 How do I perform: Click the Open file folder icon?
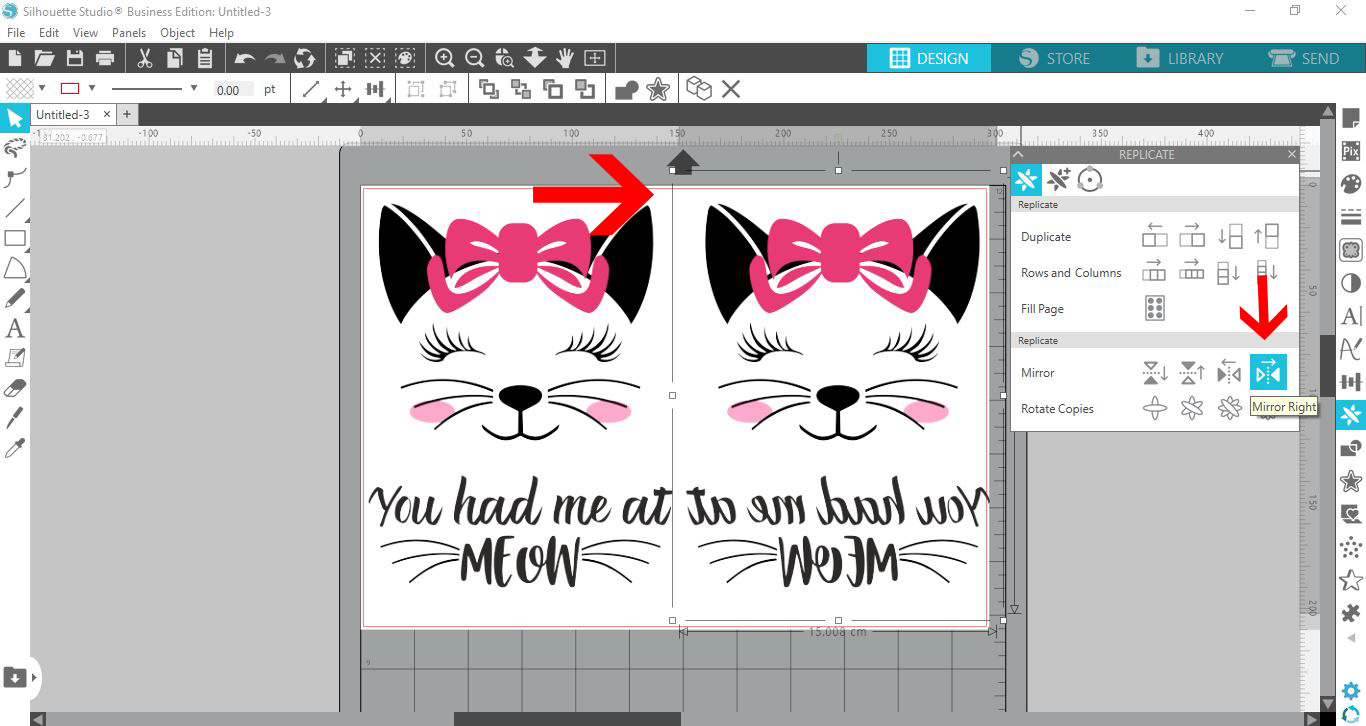[44, 58]
